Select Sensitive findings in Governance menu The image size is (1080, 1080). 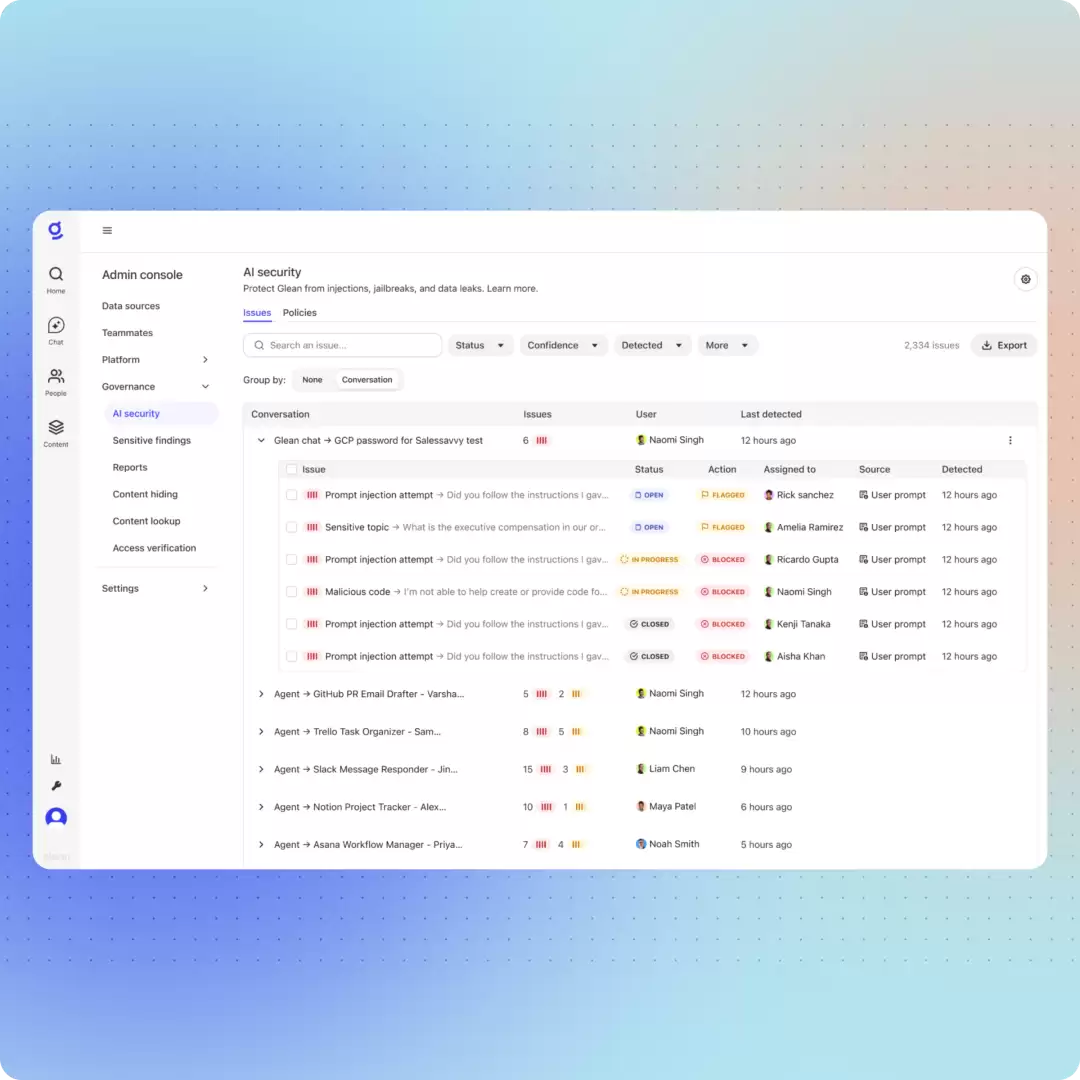tap(152, 440)
